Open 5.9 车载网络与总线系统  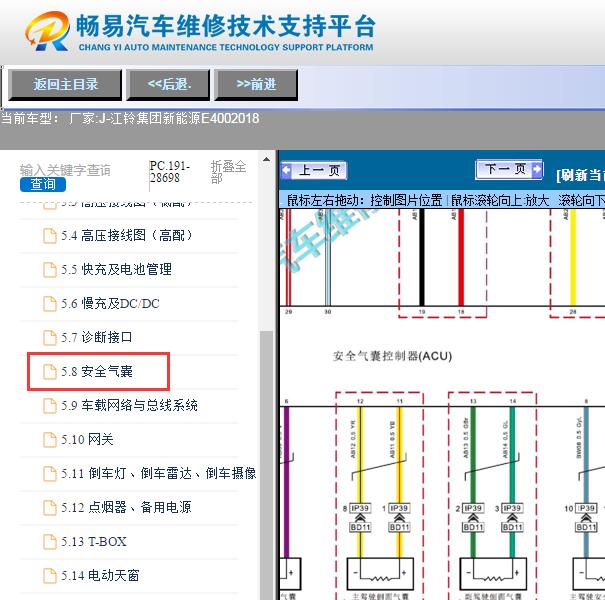click(129, 406)
